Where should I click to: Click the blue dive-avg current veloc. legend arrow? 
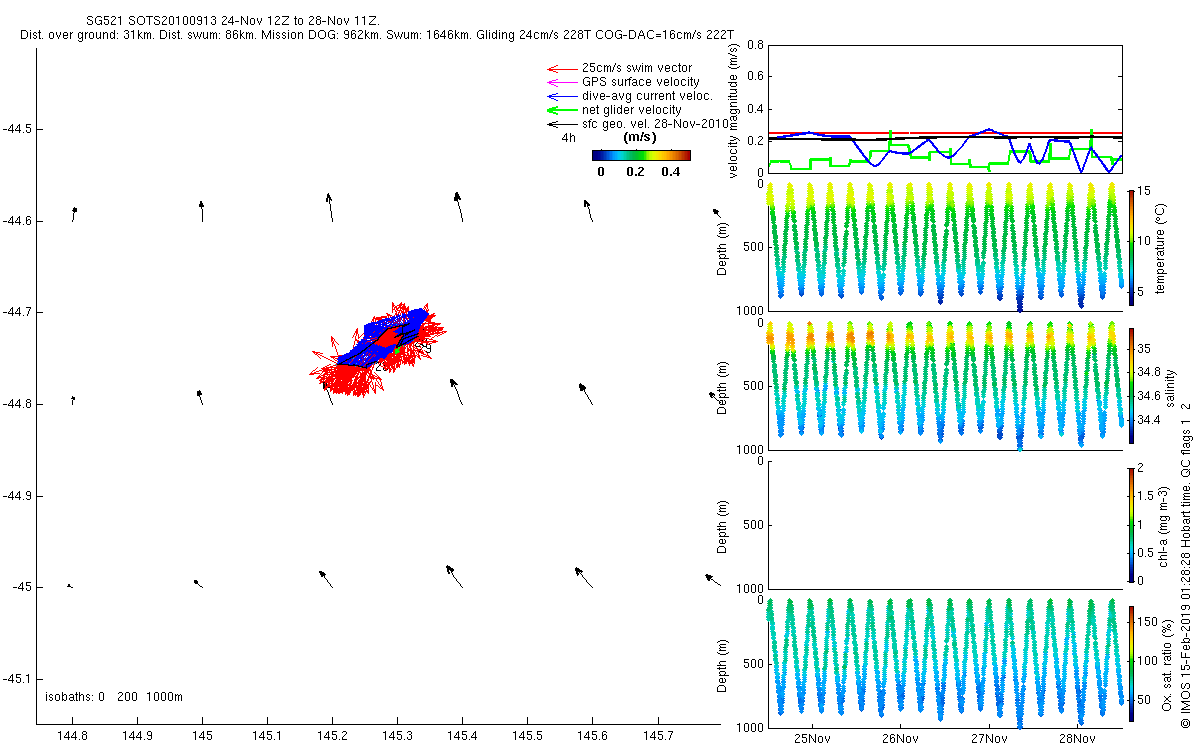[x=561, y=96]
